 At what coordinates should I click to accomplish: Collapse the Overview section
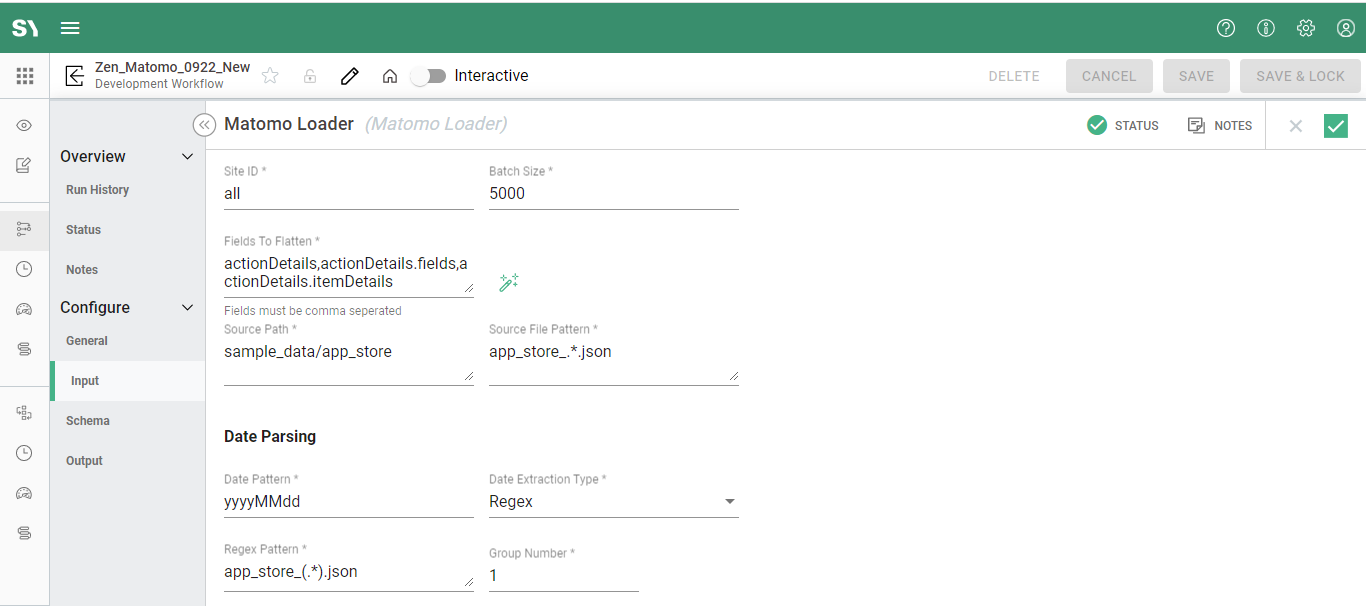(x=187, y=157)
